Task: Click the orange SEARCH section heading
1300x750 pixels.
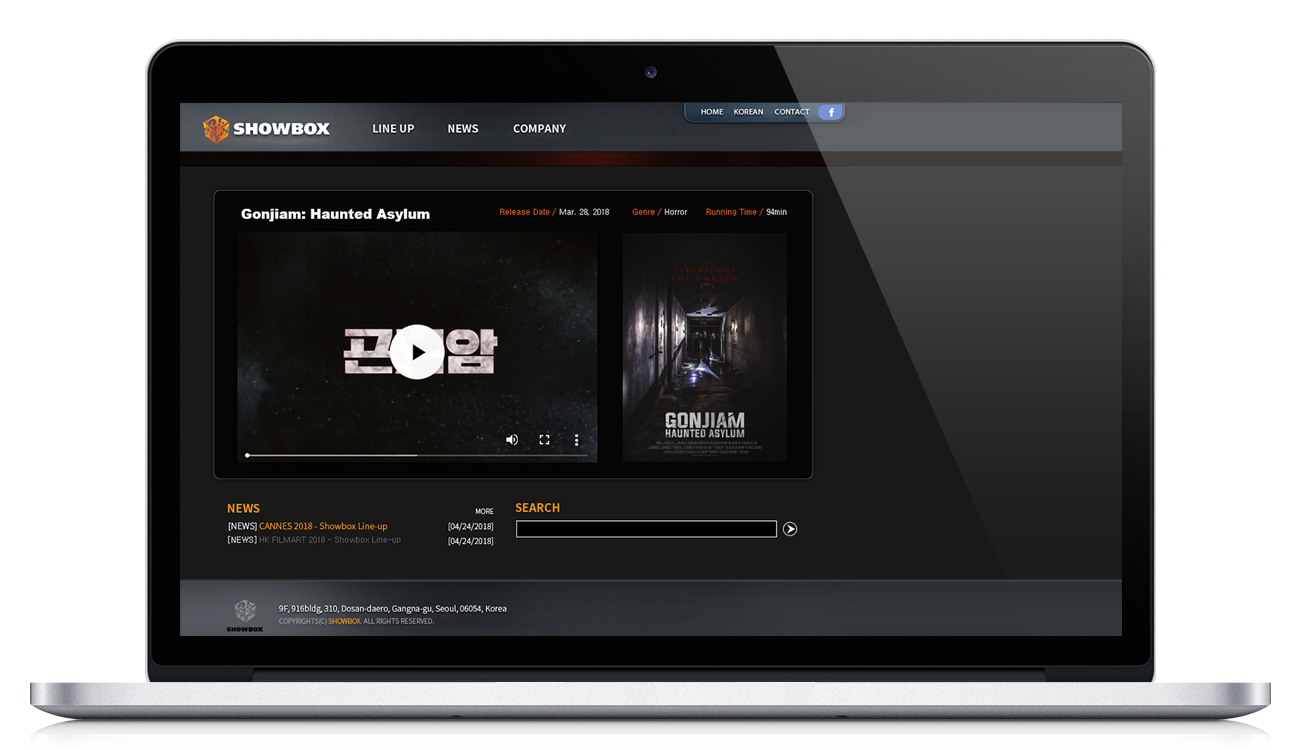Action: [x=537, y=508]
